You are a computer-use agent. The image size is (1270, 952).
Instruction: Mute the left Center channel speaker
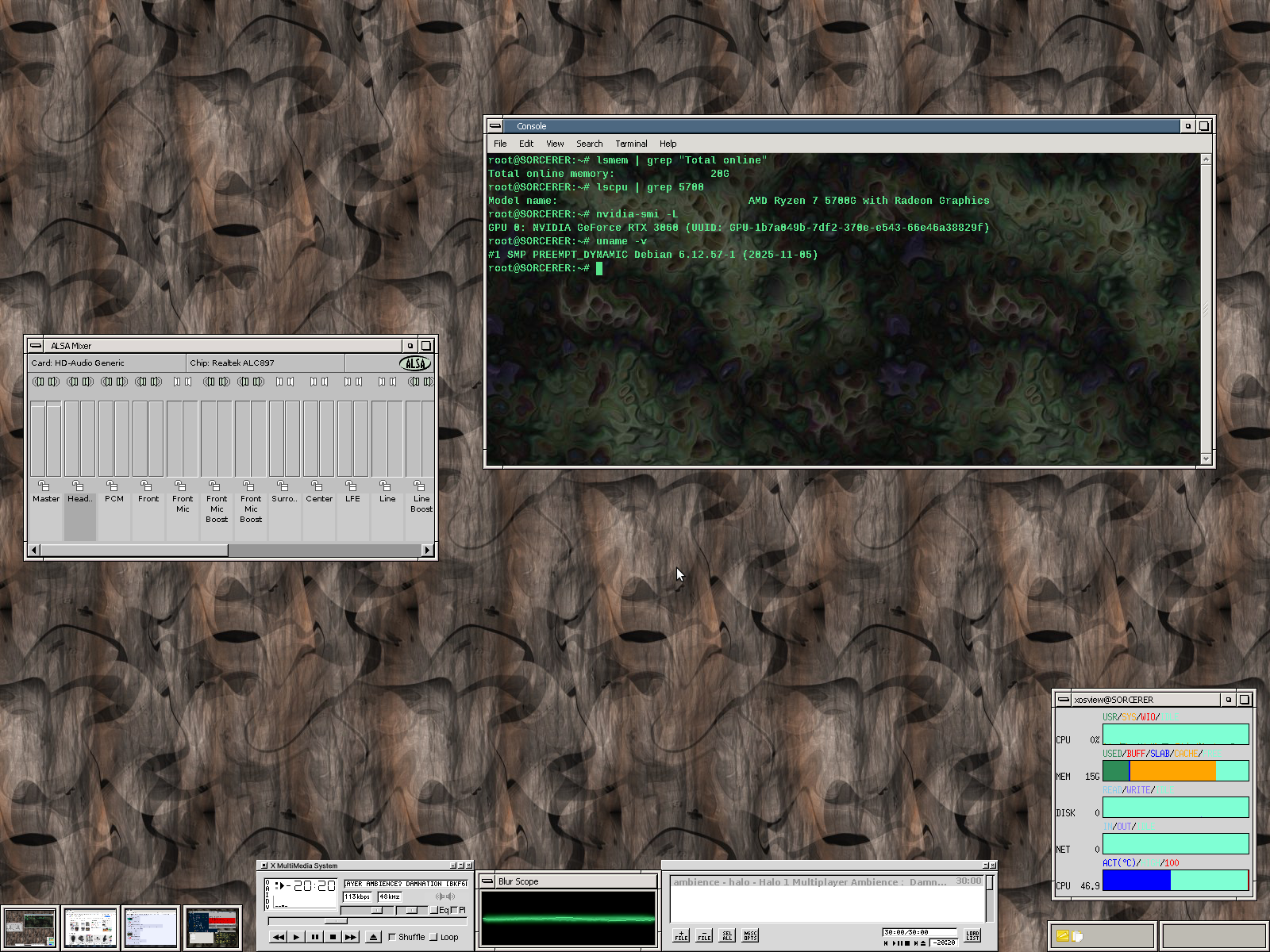tap(314, 382)
